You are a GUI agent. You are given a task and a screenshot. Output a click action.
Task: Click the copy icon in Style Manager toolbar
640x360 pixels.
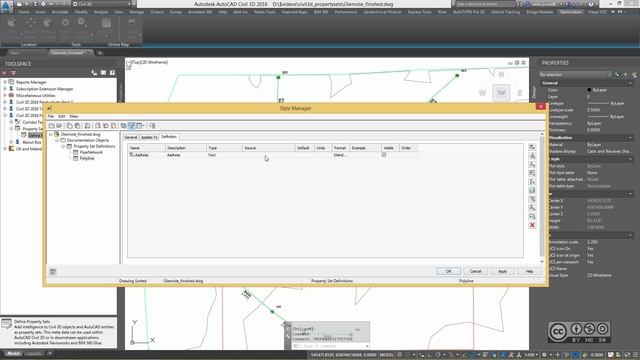pos(70,126)
